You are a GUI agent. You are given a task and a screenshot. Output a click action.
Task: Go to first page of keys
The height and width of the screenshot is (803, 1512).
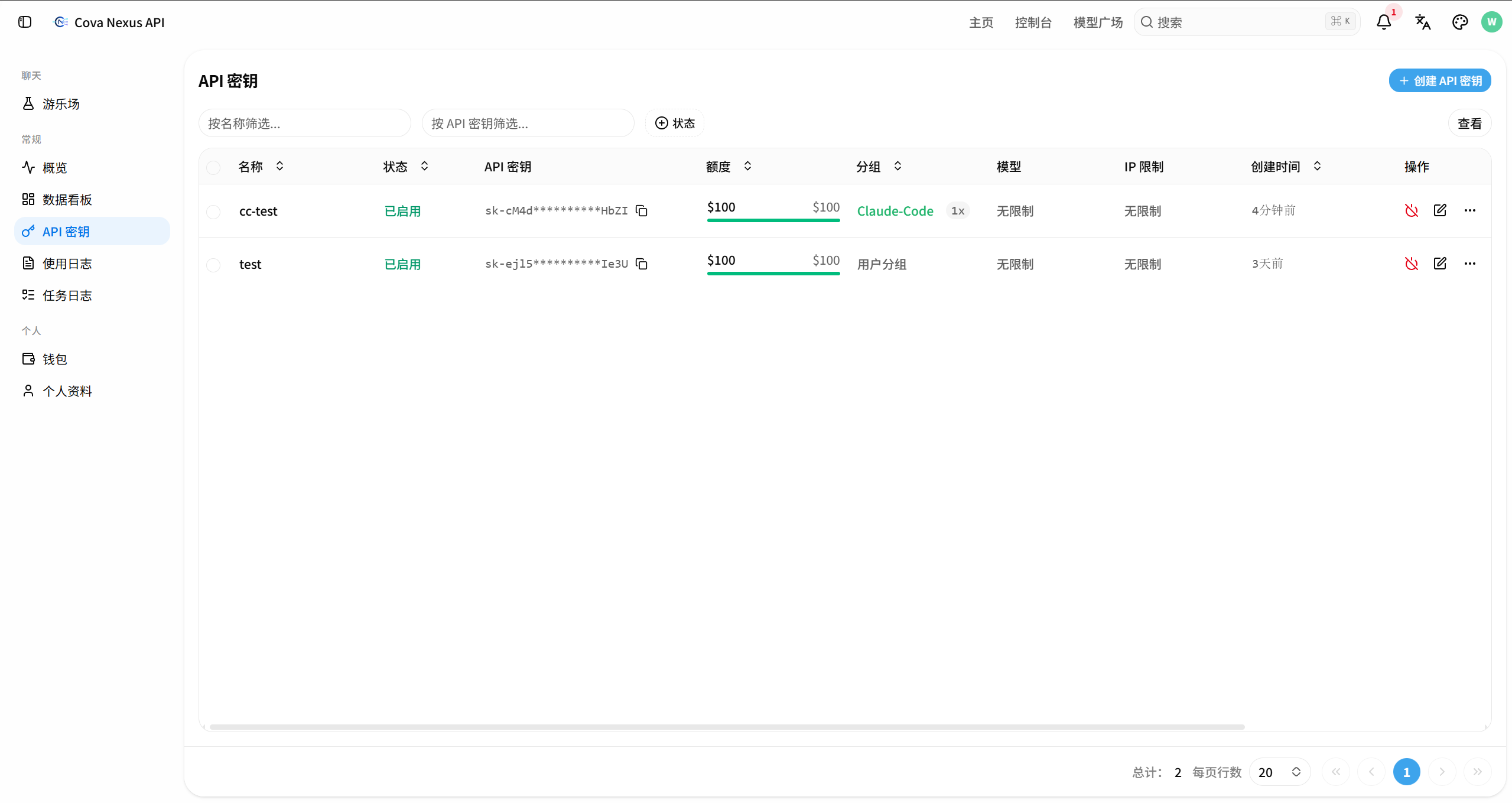(1336, 772)
